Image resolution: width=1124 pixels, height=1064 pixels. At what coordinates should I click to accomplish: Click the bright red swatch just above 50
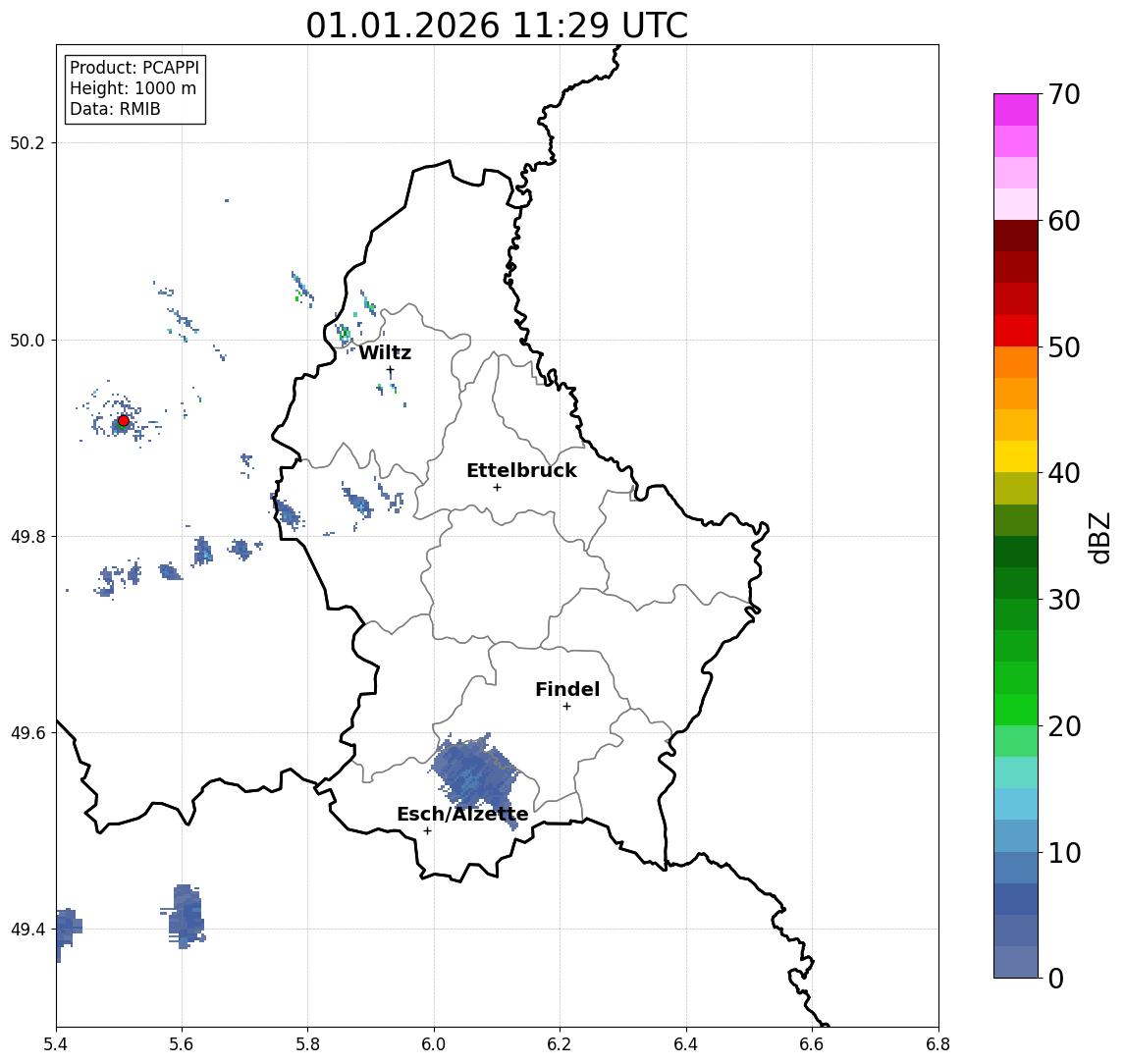coord(1016,331)
